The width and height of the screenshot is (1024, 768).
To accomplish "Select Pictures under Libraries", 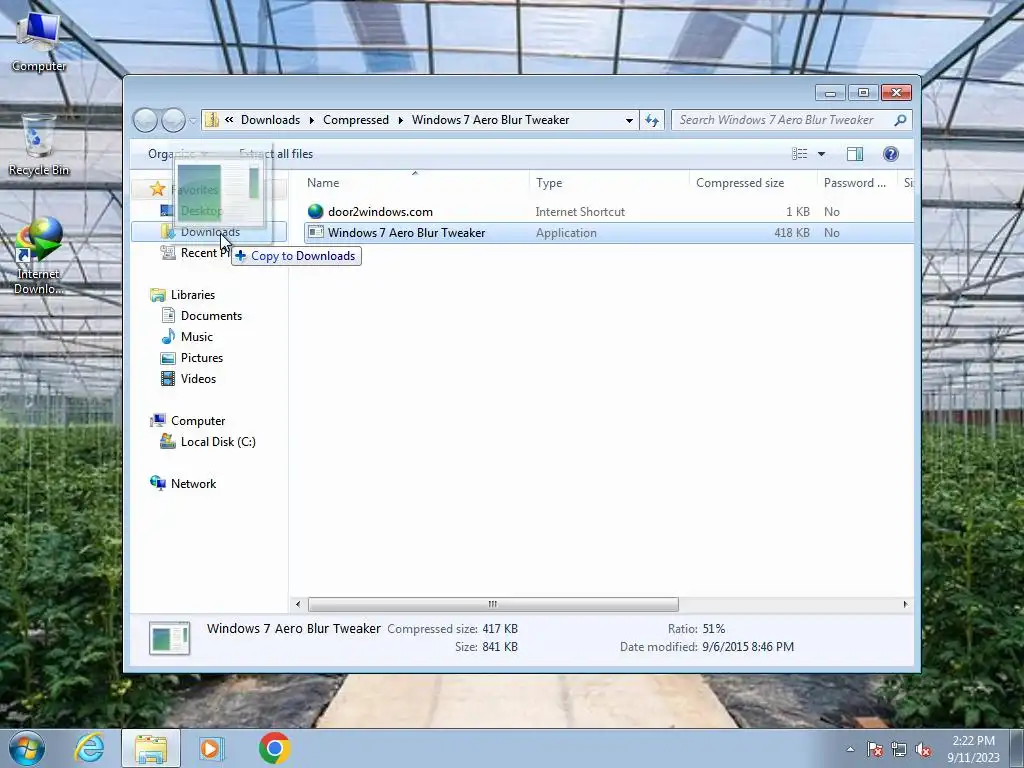I will (202, 358).
